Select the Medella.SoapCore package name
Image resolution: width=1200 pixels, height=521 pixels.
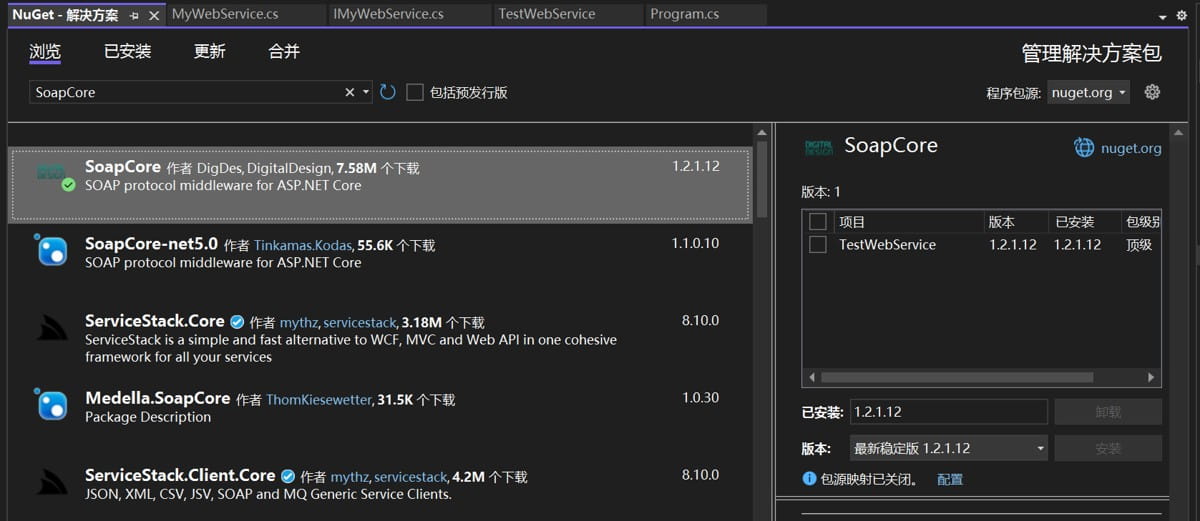[158, 397]
